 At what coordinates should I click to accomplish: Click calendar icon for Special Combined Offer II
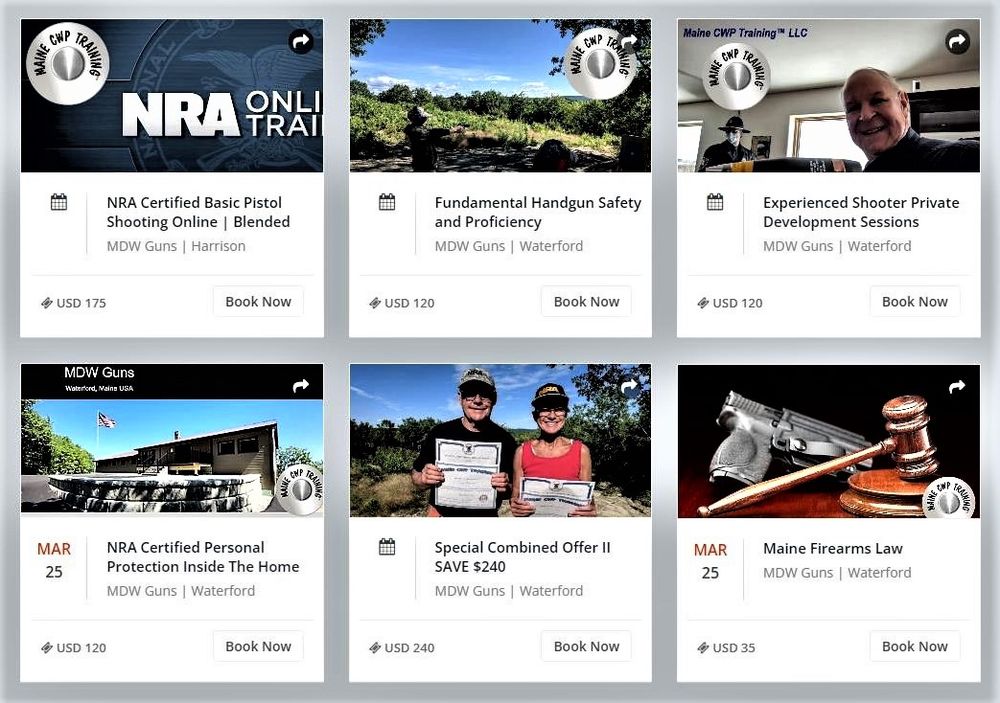coord(387,547)
